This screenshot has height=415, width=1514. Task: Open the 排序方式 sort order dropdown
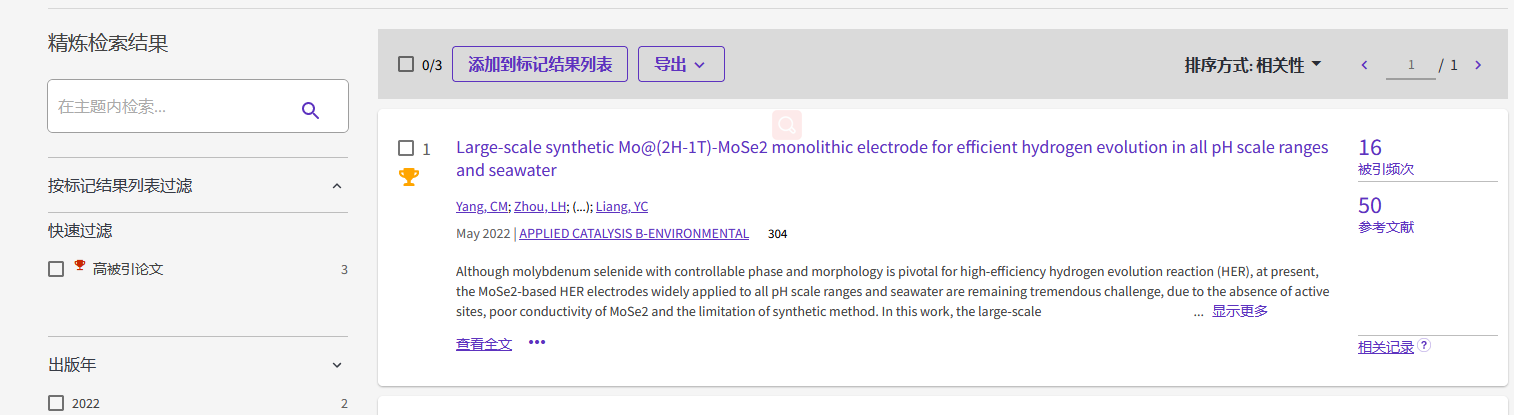1253,65
